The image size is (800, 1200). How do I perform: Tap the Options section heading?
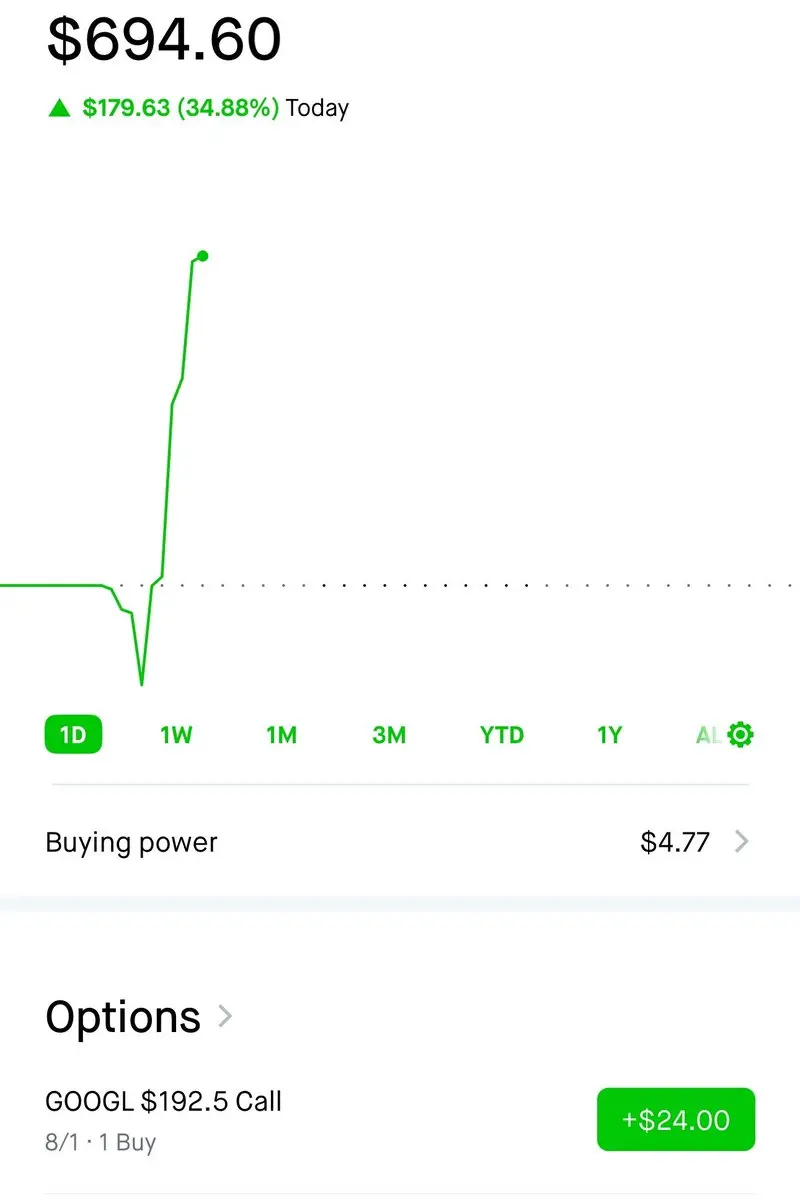(x=123, y=1017)
